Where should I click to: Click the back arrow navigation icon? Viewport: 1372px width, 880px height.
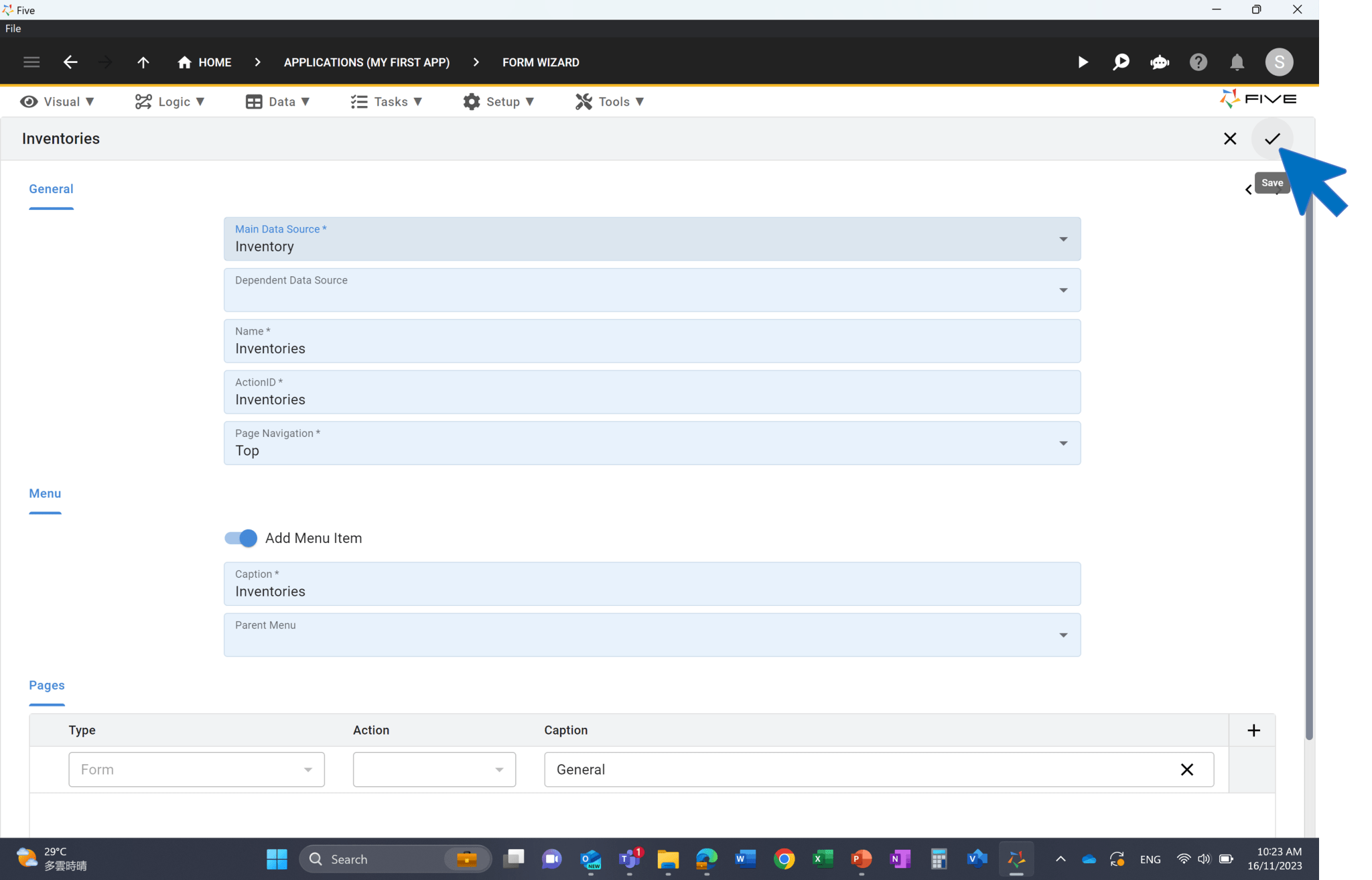[x=70, y=62]
